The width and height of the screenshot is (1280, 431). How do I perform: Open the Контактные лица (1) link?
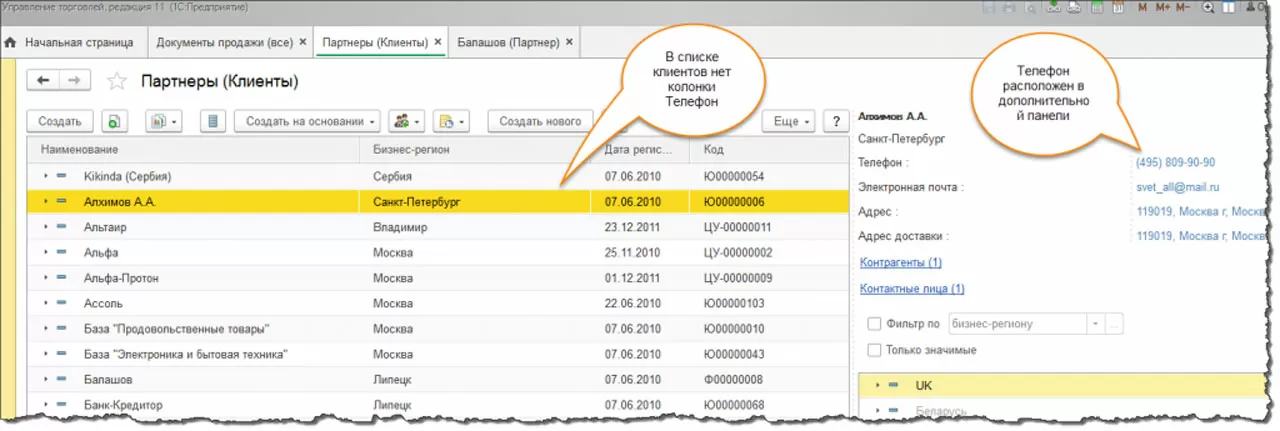912,289
